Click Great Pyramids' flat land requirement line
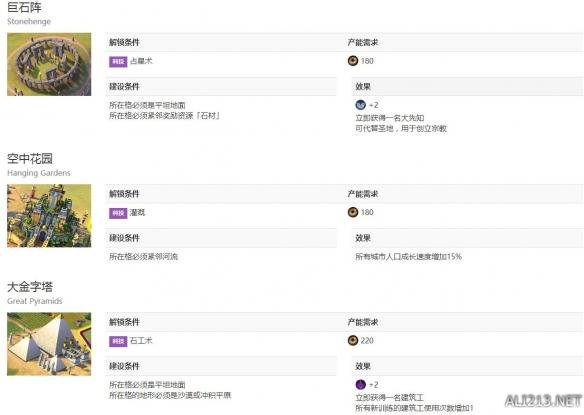The height and width of the screenshot is (415, 584). point(147,385)
